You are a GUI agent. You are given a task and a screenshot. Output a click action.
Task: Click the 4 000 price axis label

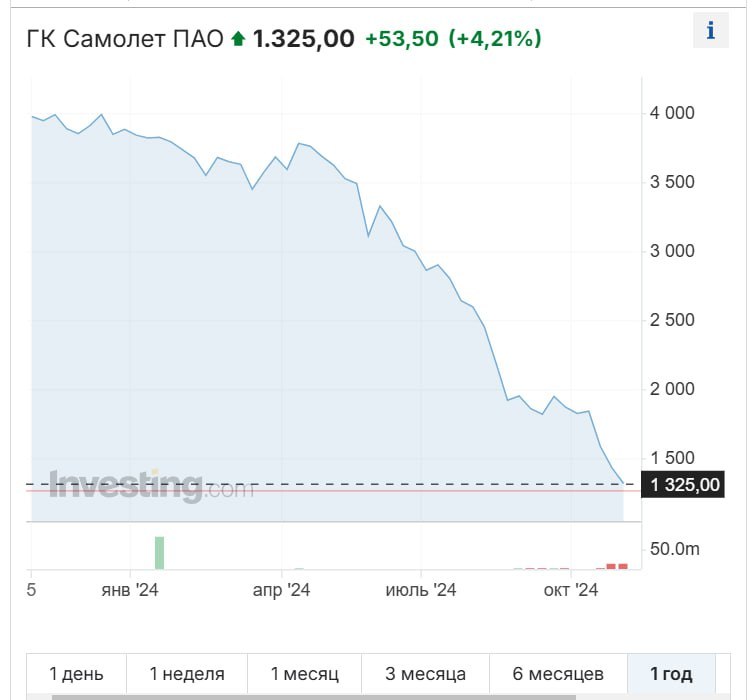672,113
